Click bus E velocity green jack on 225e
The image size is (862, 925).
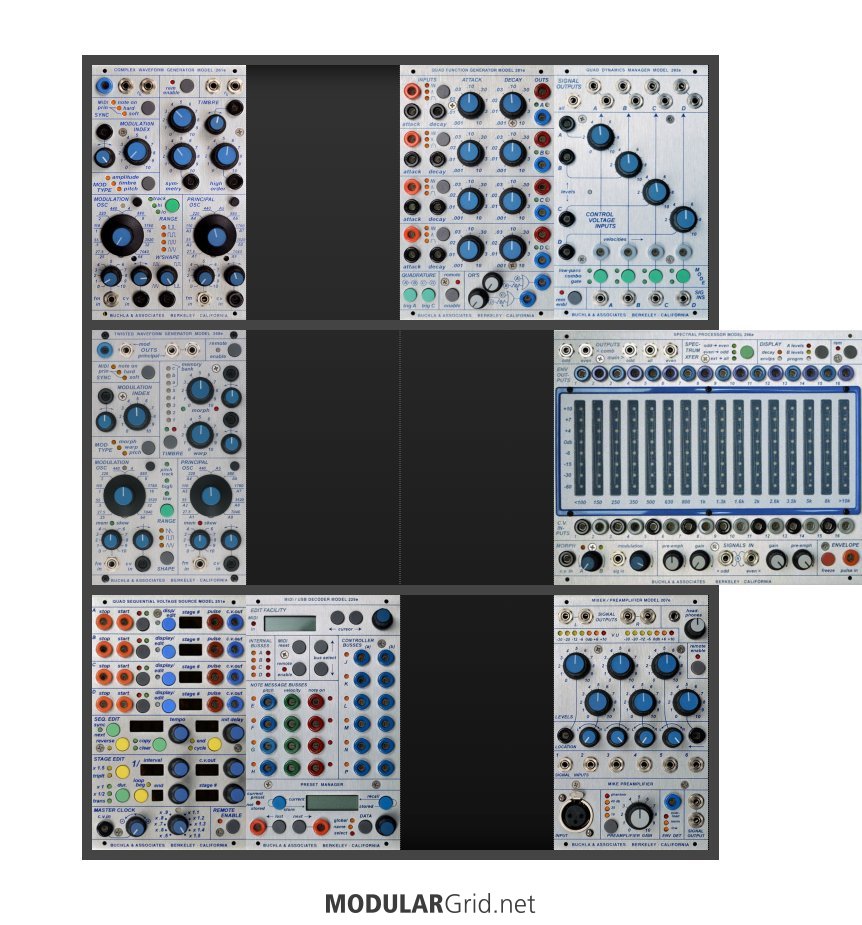click(291, 701)
